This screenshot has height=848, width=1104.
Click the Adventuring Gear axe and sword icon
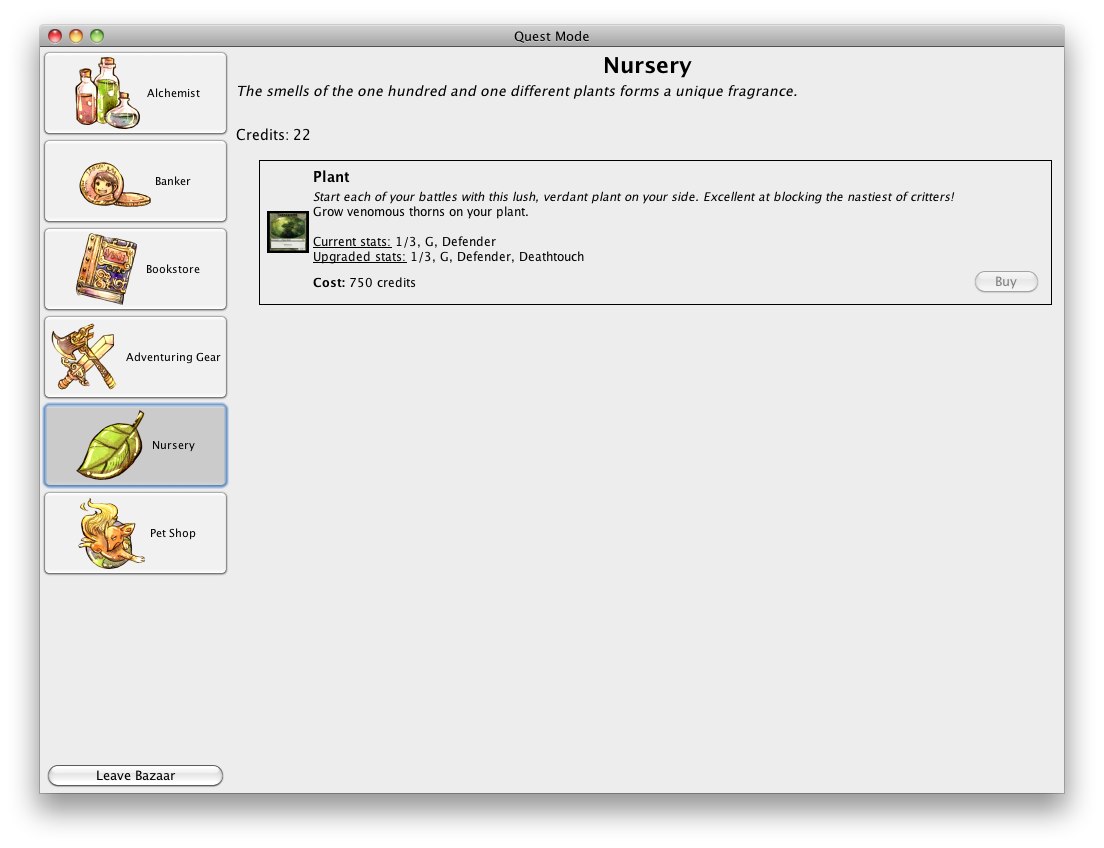coord(84,357)
